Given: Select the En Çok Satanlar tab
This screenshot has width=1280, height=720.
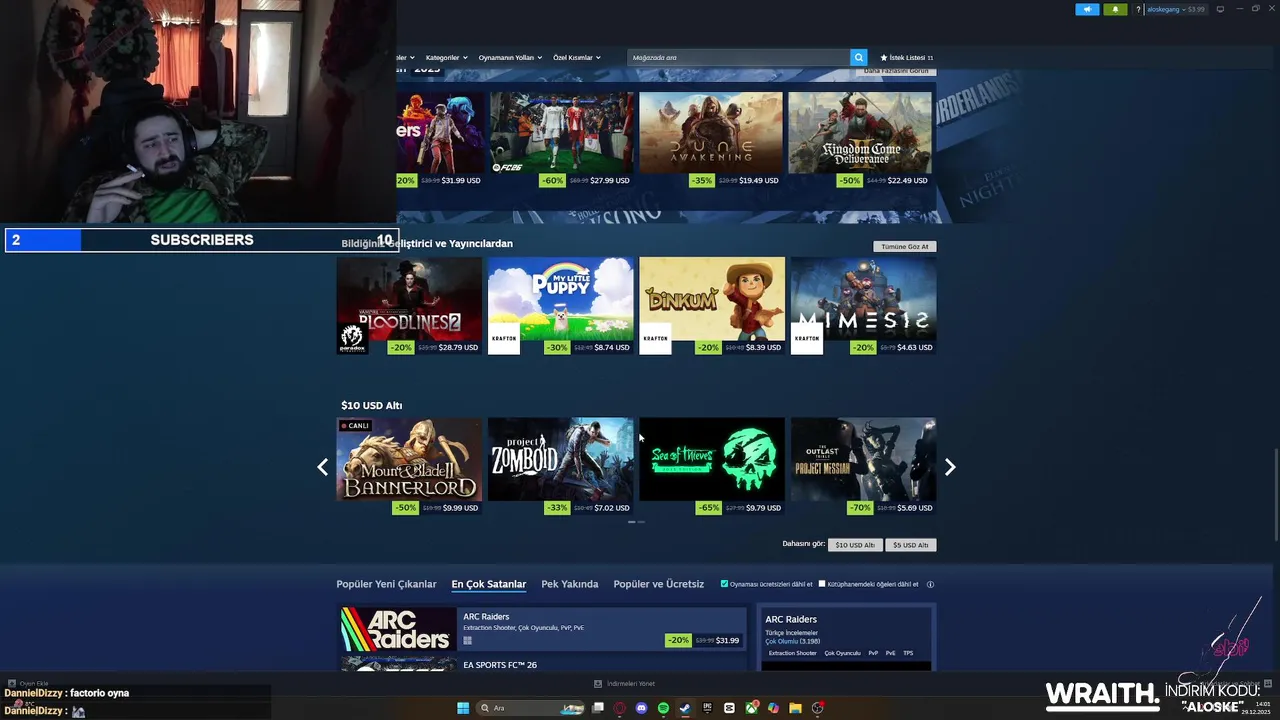Looking at the screenshot, I should 489,584.
